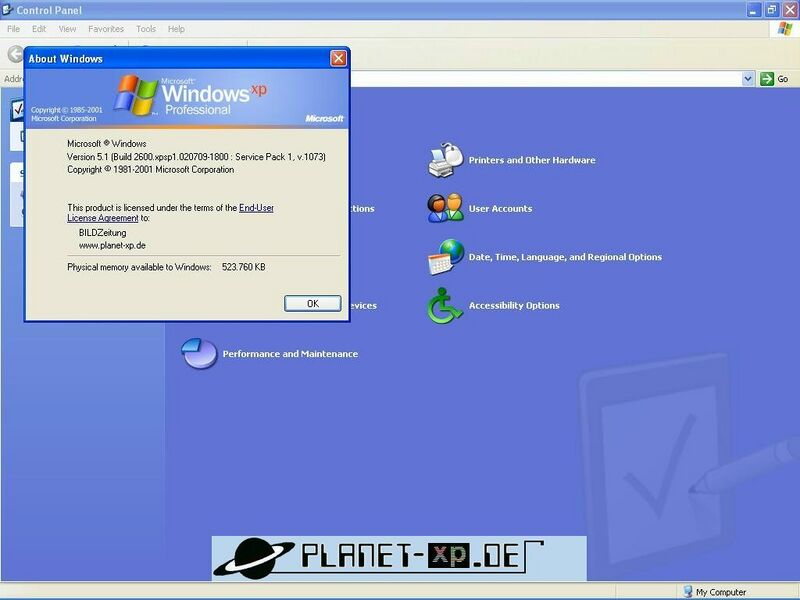Open the End-User License Agreement link
Screen dimensions: 800x600
[x=256, y=208]
